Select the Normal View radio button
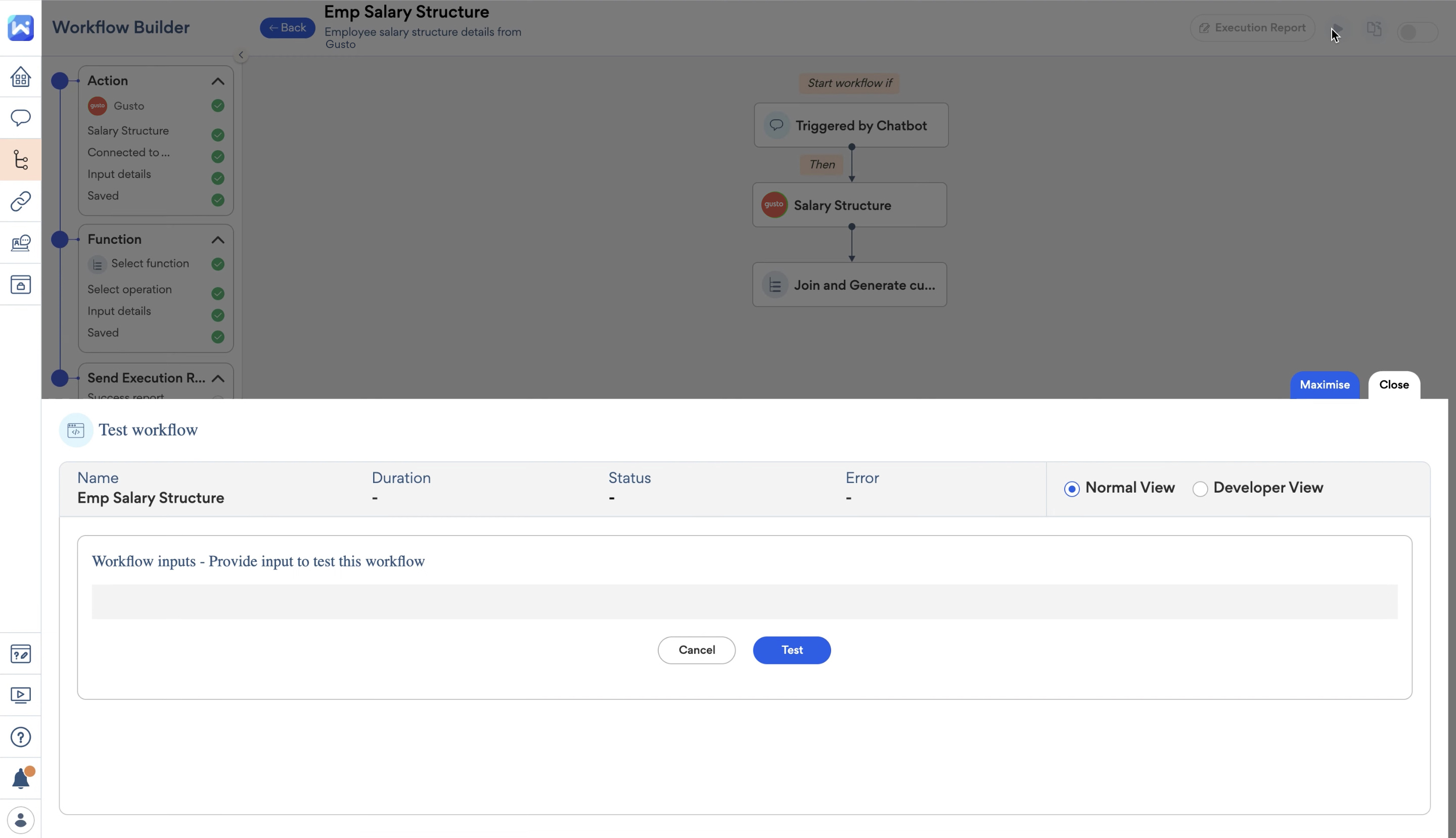1456x838 pixels. click(1071, 489)
